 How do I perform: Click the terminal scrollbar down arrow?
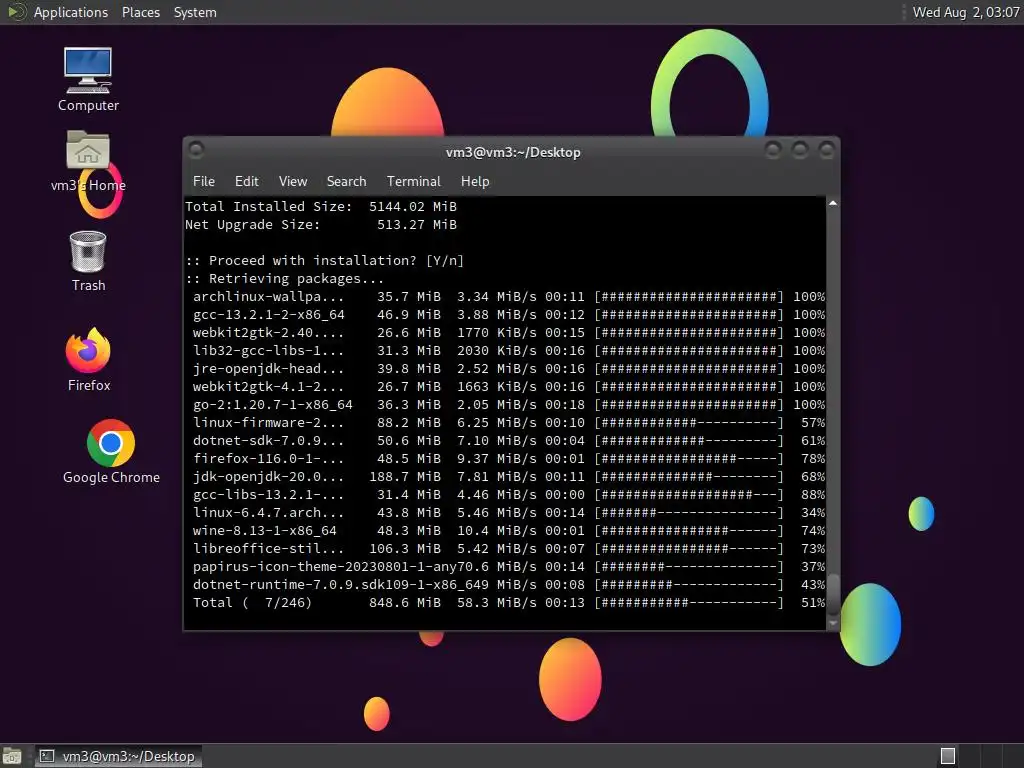click(833, 623)
